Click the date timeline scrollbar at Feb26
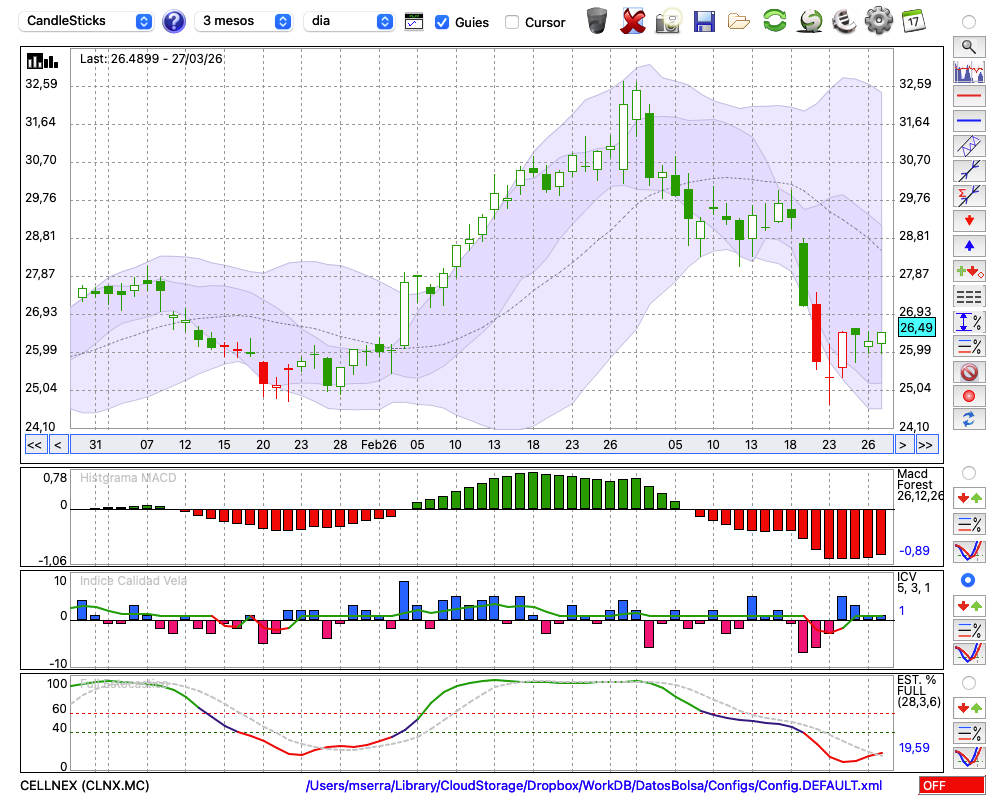Screen dimensions: 1000x800 tap(378, 445)
